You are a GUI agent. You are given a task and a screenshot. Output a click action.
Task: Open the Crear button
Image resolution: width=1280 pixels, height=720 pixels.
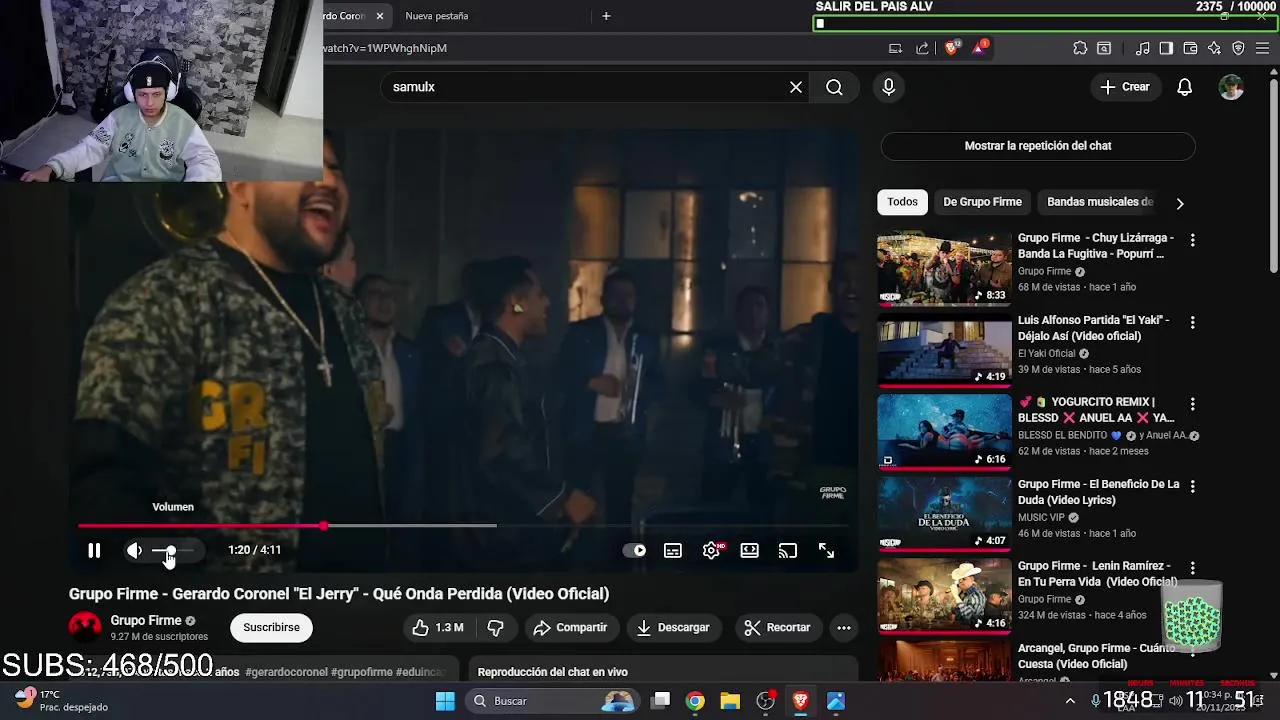pyautogui.click(x=1125, y=87)
